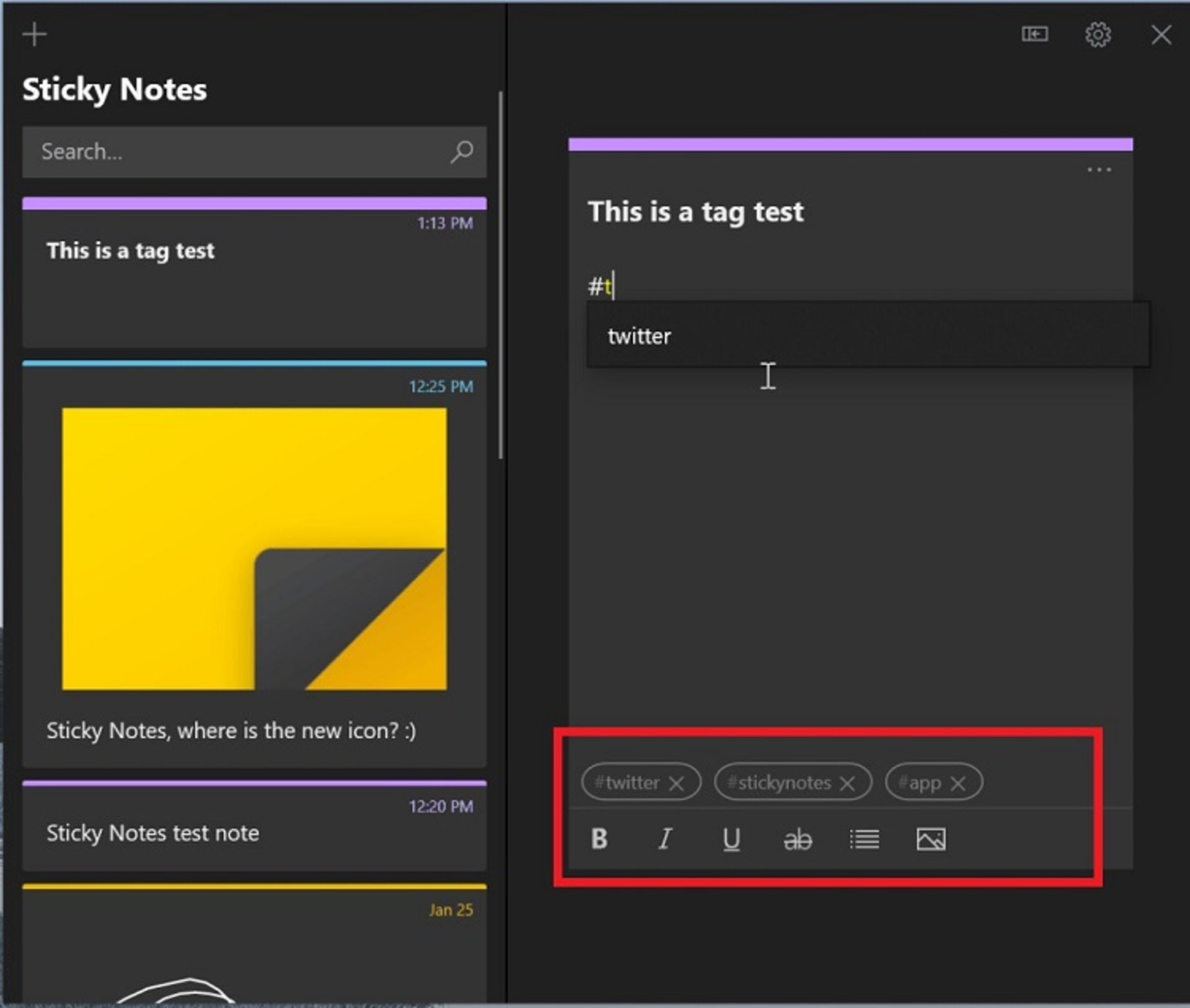Remove the #stickynotes tag

click(848, 783)
